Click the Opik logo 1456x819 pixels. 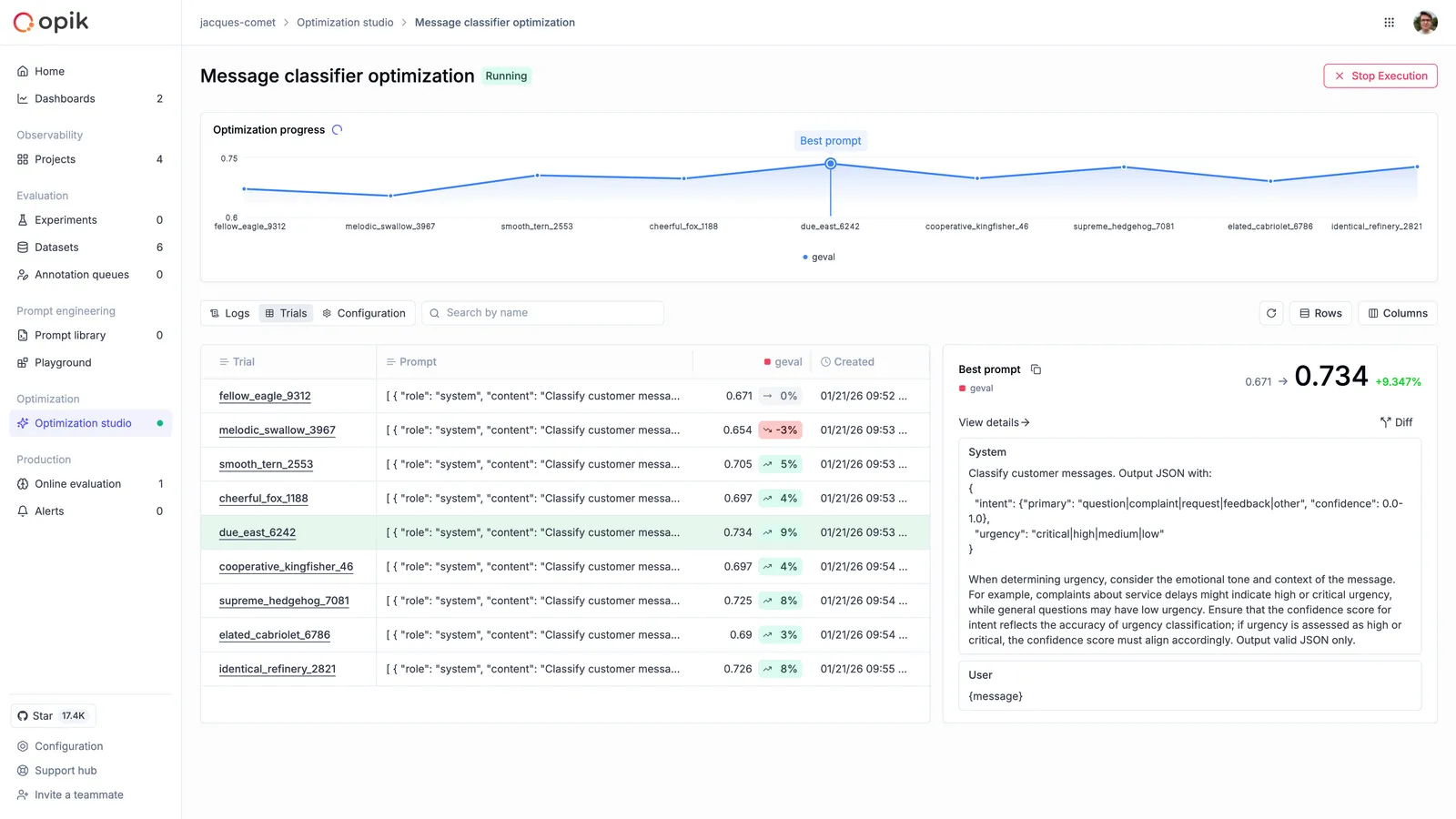[x=51, y=22]
